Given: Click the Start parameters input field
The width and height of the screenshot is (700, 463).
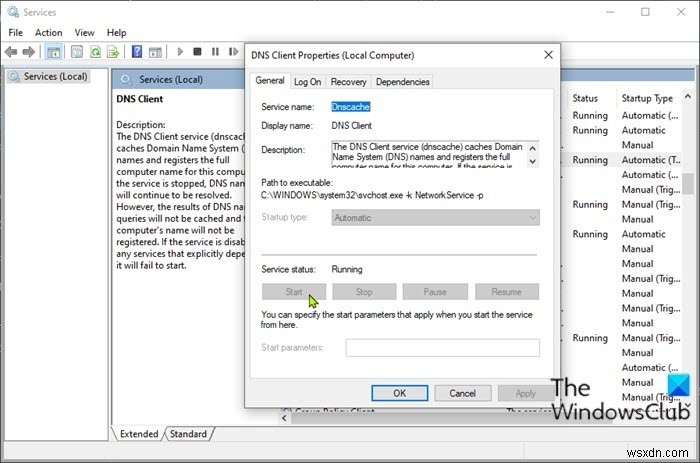Looking at the screenshot, I should coord(442,348).
